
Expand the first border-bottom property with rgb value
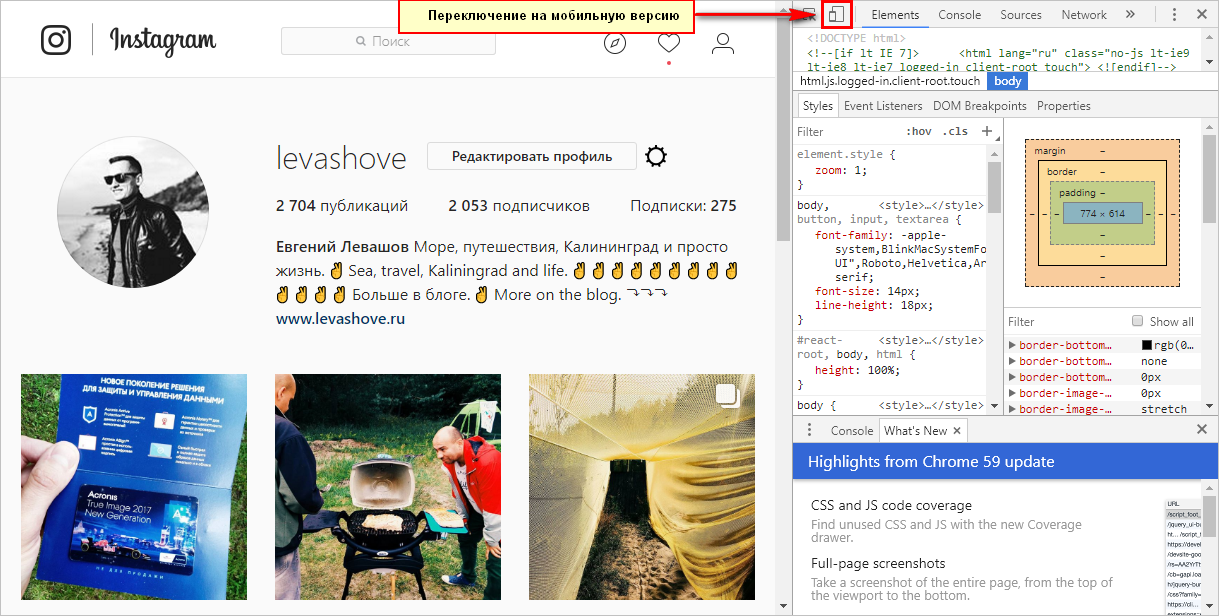tap(1012, 345)
